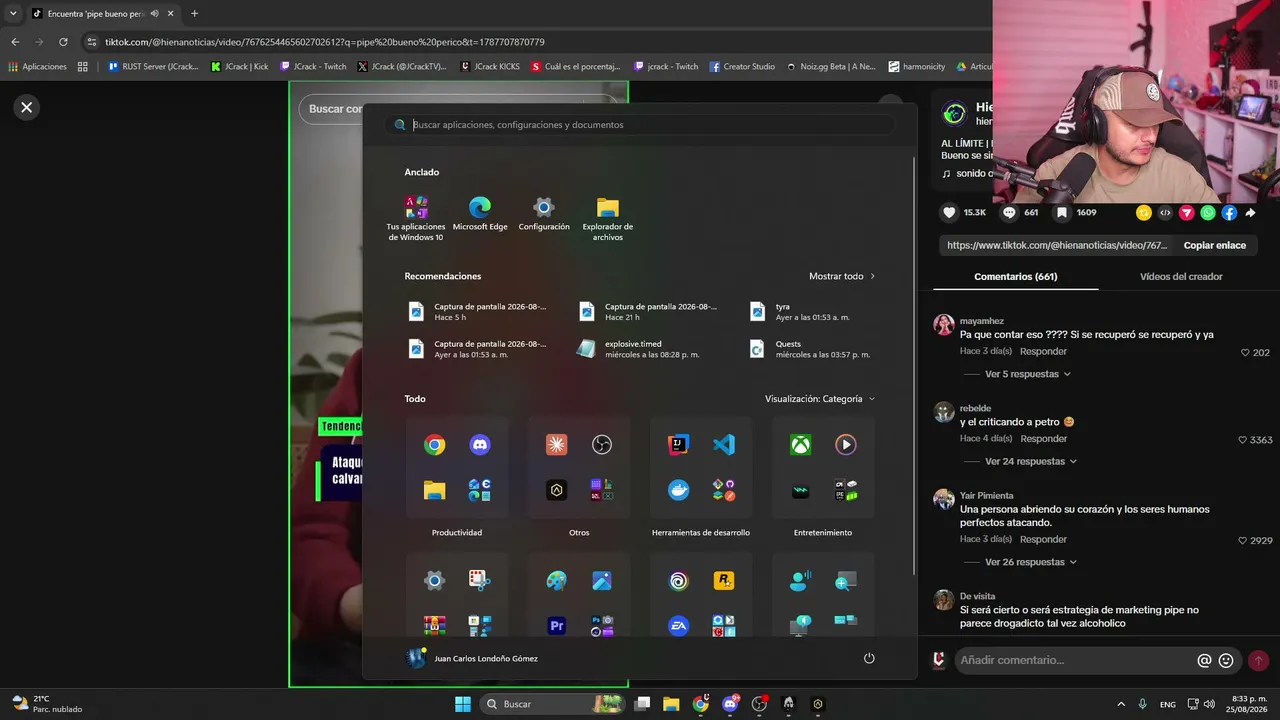The image size is (1280, 720).
Task: Click the Windows Start button on taskbar
Action: (463, 704)
